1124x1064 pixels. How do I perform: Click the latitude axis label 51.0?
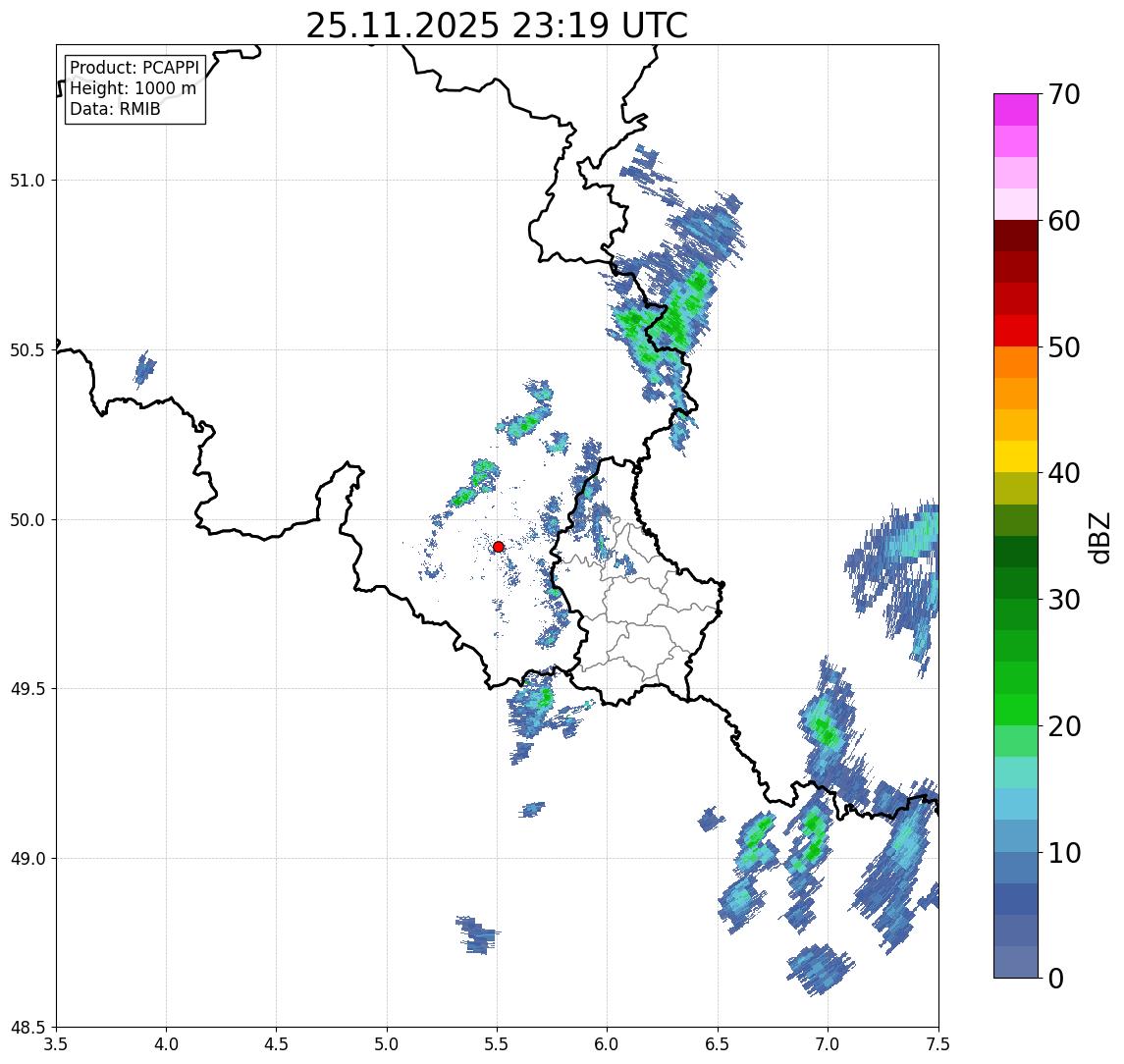(27, 181)
